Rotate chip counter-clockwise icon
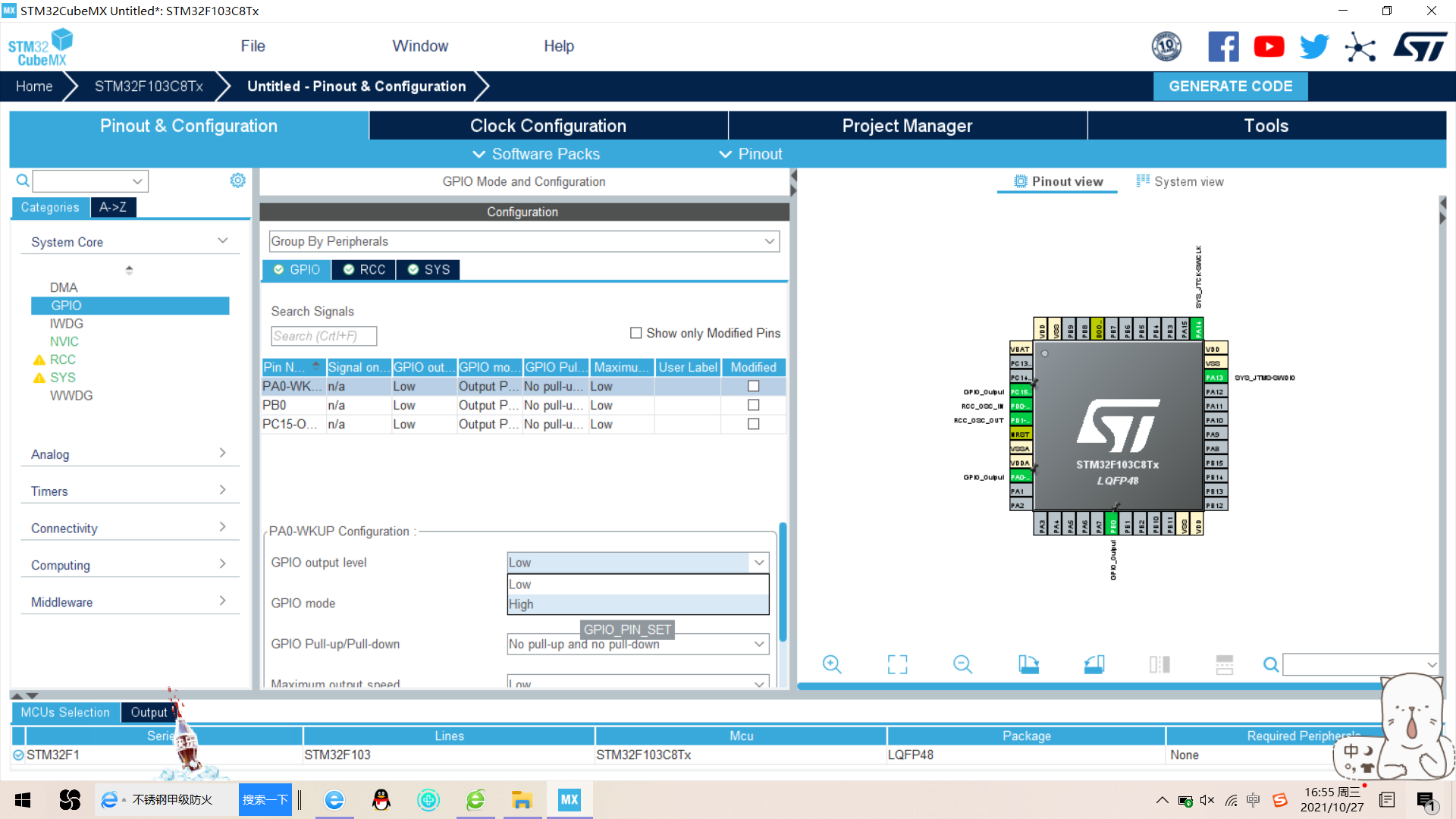This screenshot has height=819, width=1456. pos(1094,665)
